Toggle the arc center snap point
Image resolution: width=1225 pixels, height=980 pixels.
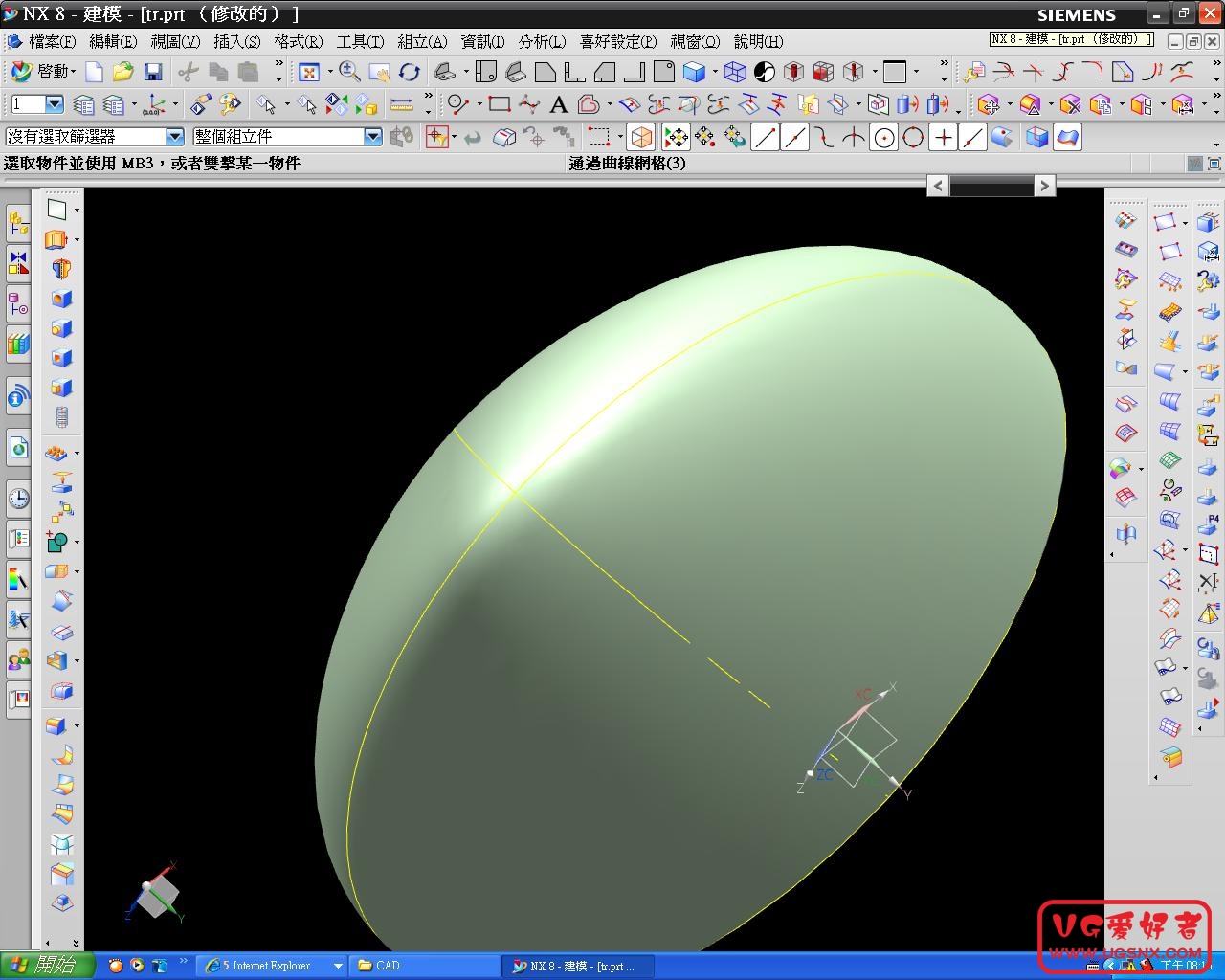pyautogui.click(x=884, y=138)
